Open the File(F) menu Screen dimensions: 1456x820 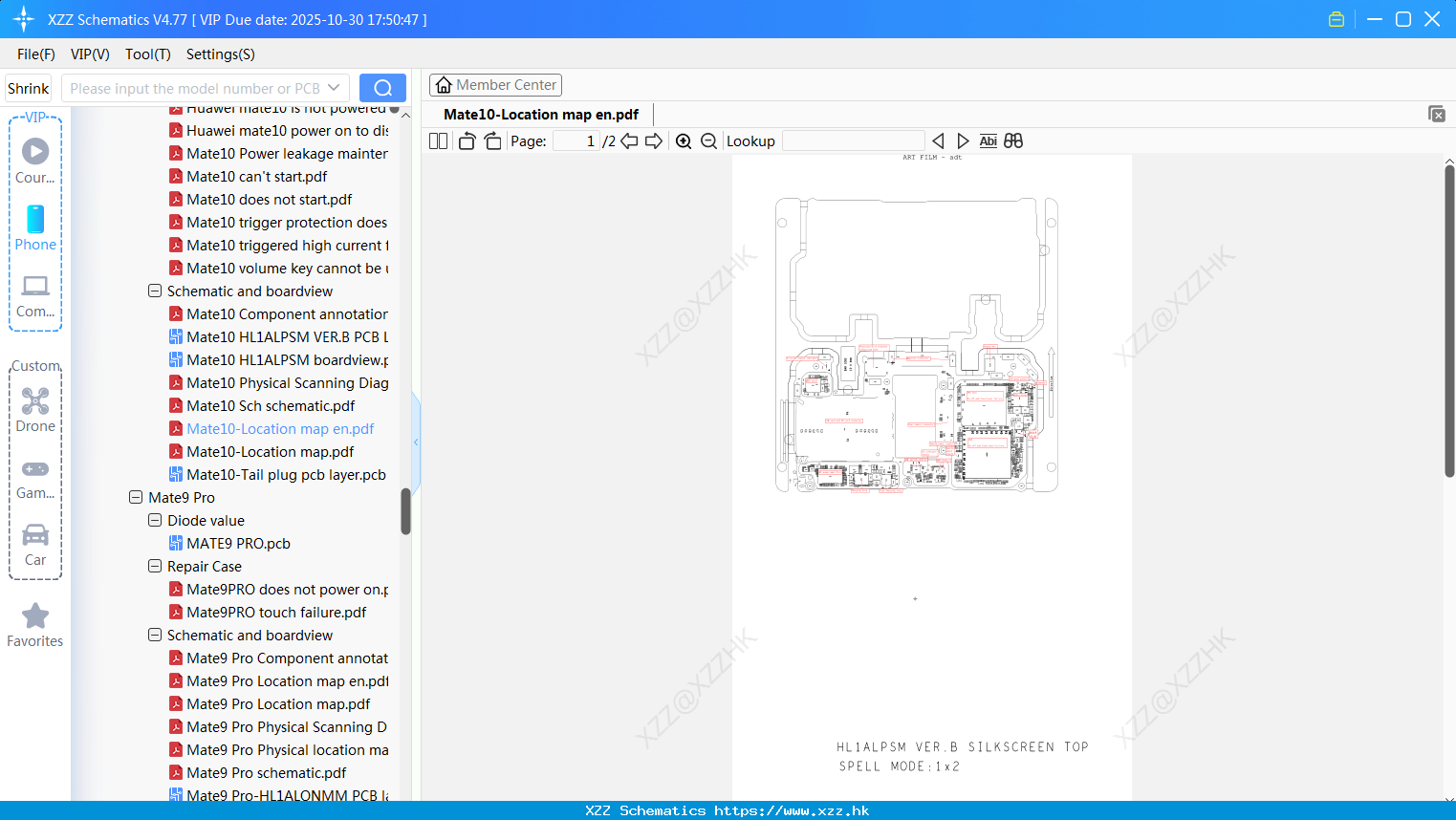[36, 54]
